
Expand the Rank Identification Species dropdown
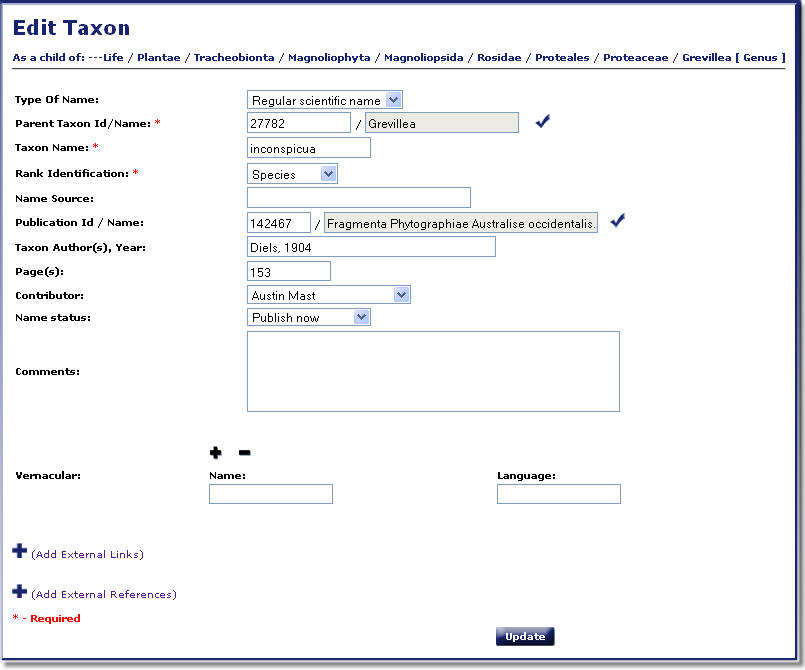tap(292, 174)
